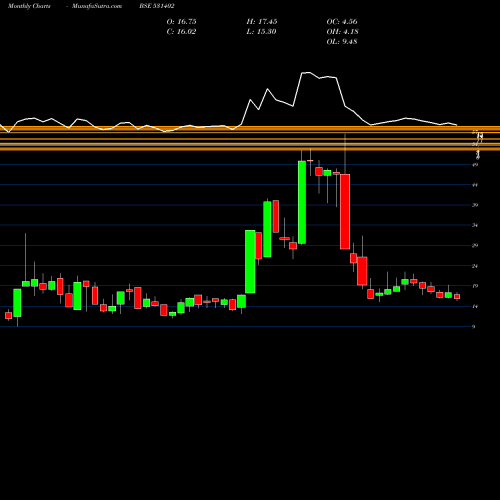
Task: Click the high value 'H: 17.45'
Action: [x=262, y=22]
